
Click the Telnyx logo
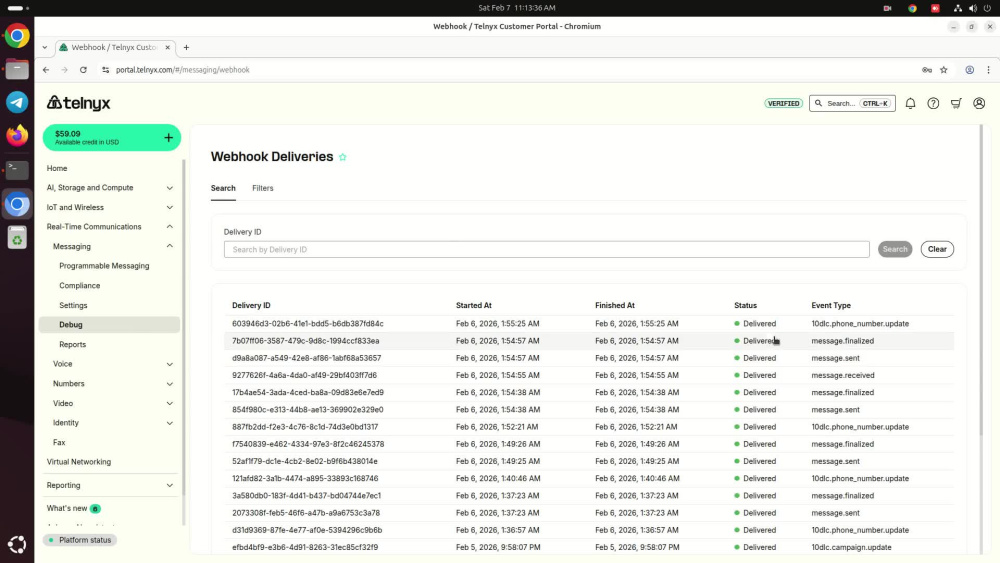pos(78,103)
